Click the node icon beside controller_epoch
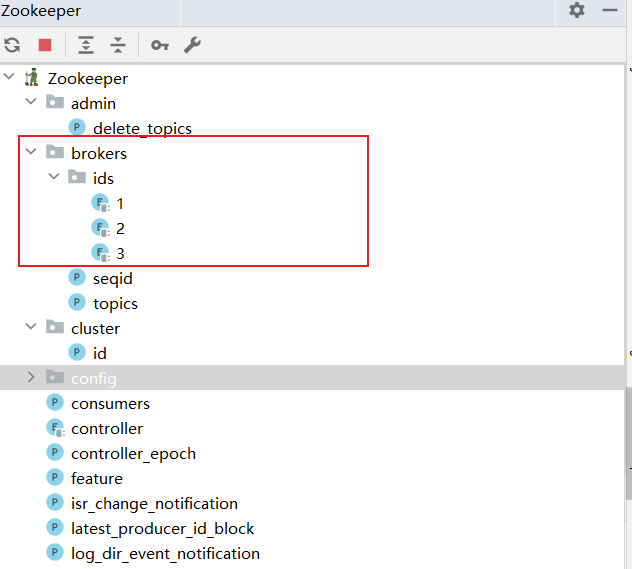This screenshot has width=632, height=569. [x=55, y=452]
